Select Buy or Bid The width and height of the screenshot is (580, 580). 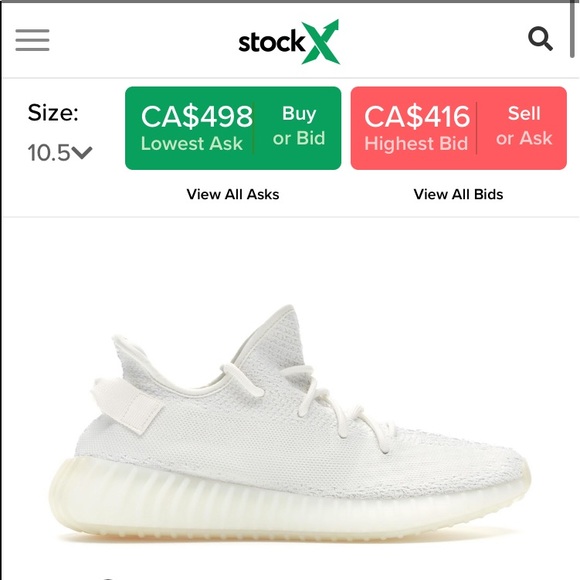point(299,126)
